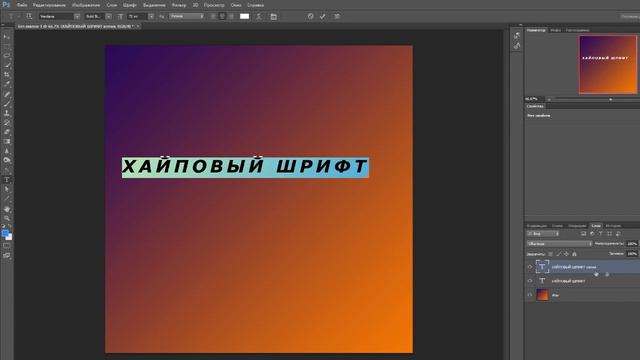Lock layer position

567,254
